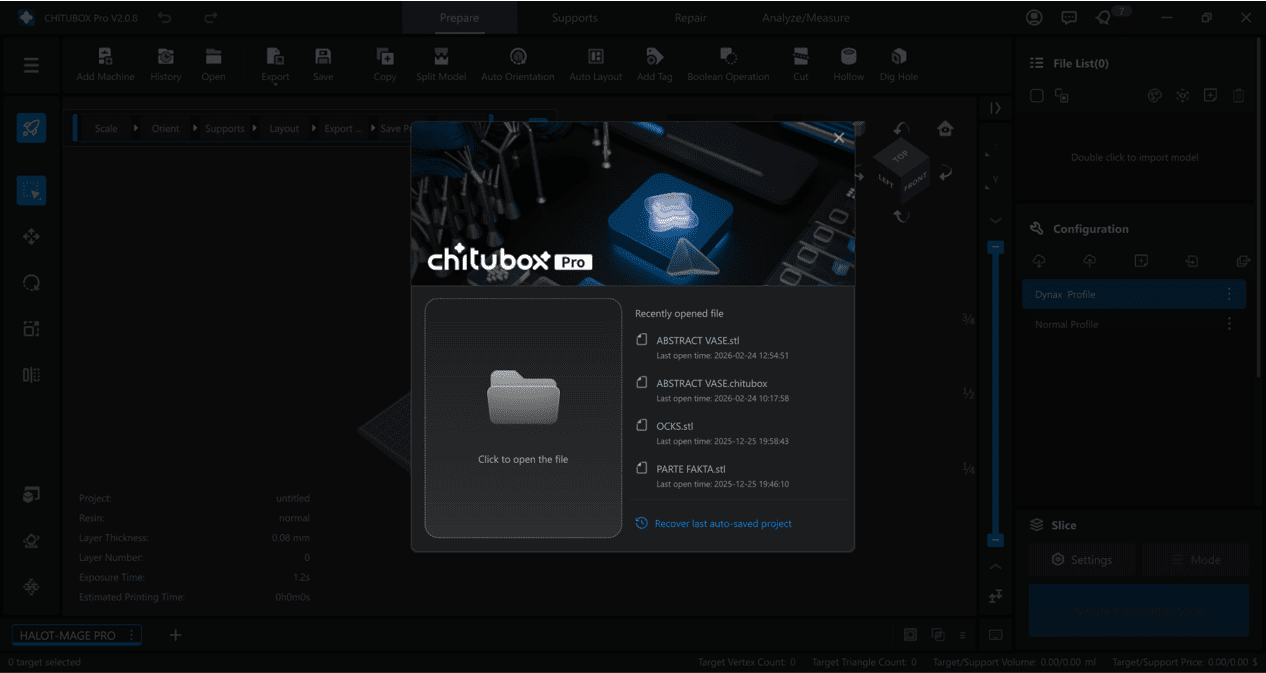Select the Cut tool
Viewport: 1266px width, 673px height.
point(801,65)
